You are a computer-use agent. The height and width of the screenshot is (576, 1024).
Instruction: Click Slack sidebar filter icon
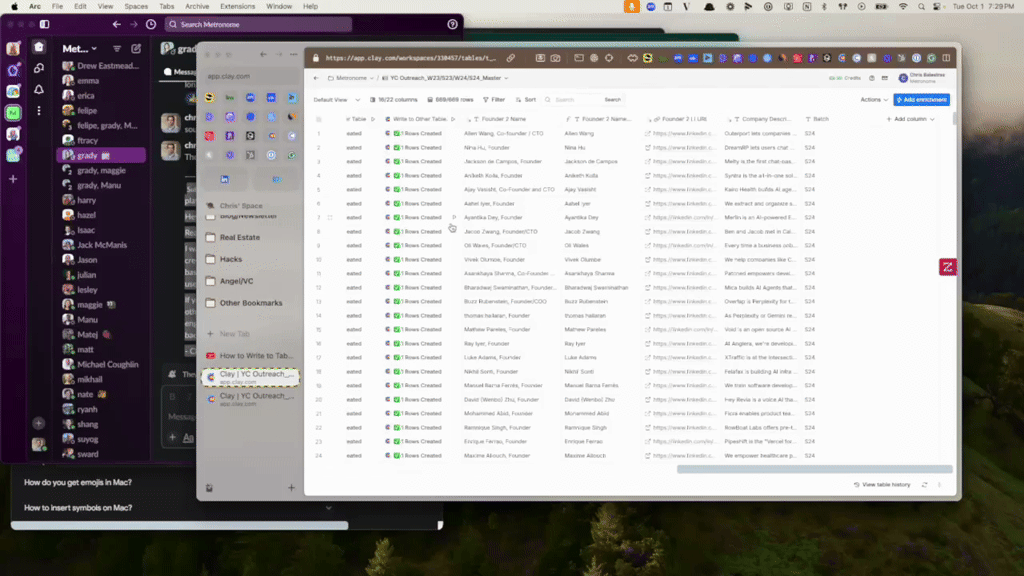[x=117, y=48]
